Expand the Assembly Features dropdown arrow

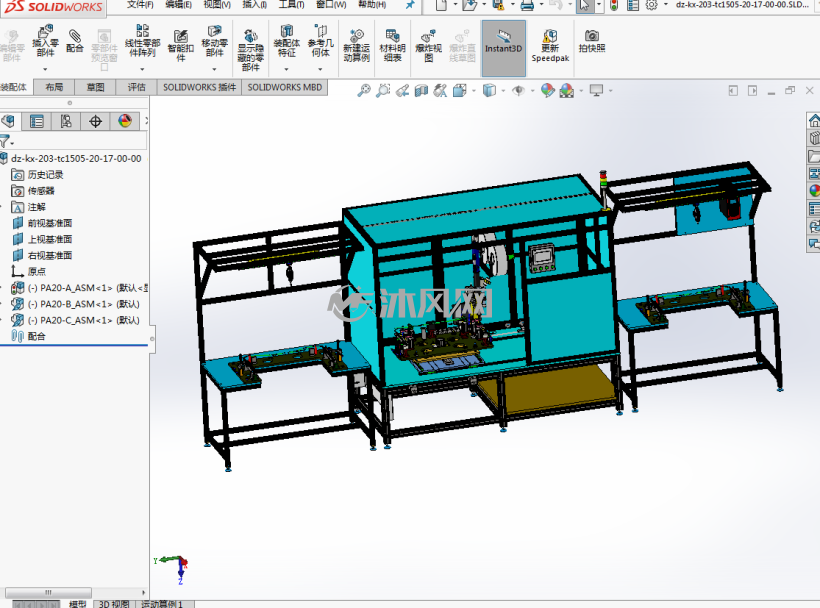click(287, 69)
